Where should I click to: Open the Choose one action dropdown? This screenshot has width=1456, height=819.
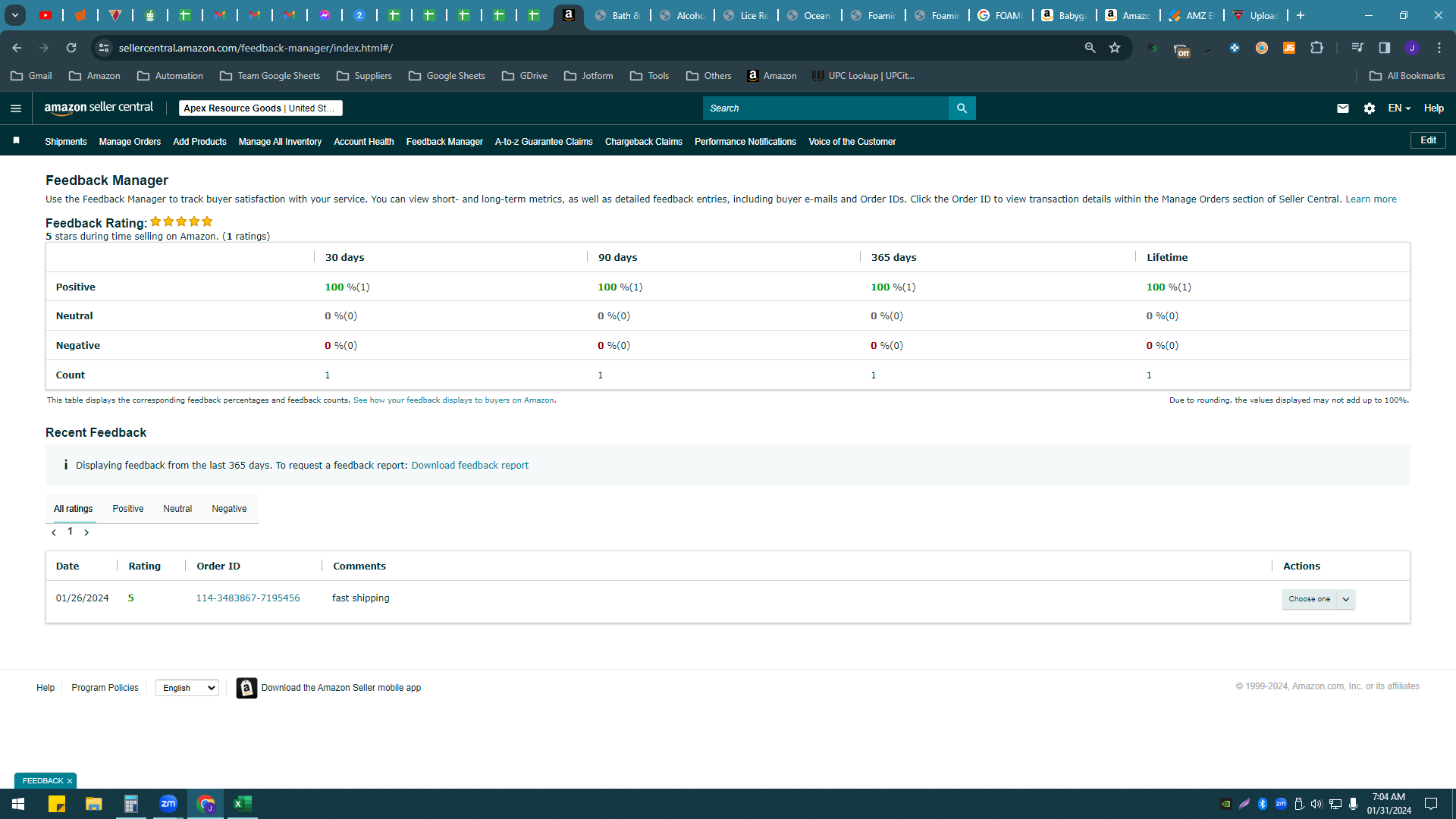click(1318, 599)
